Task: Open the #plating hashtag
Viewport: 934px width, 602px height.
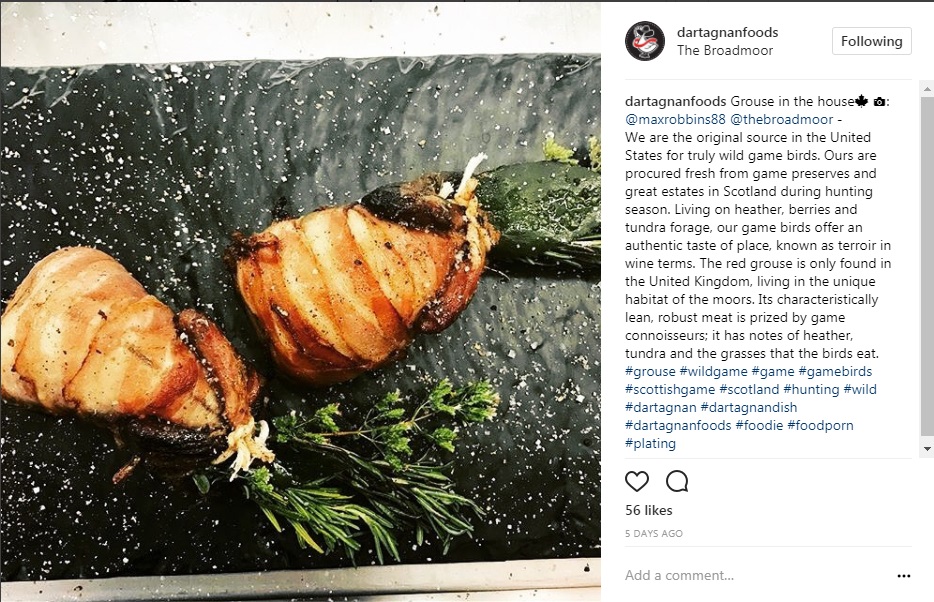Action: click(x=650, y=444)
